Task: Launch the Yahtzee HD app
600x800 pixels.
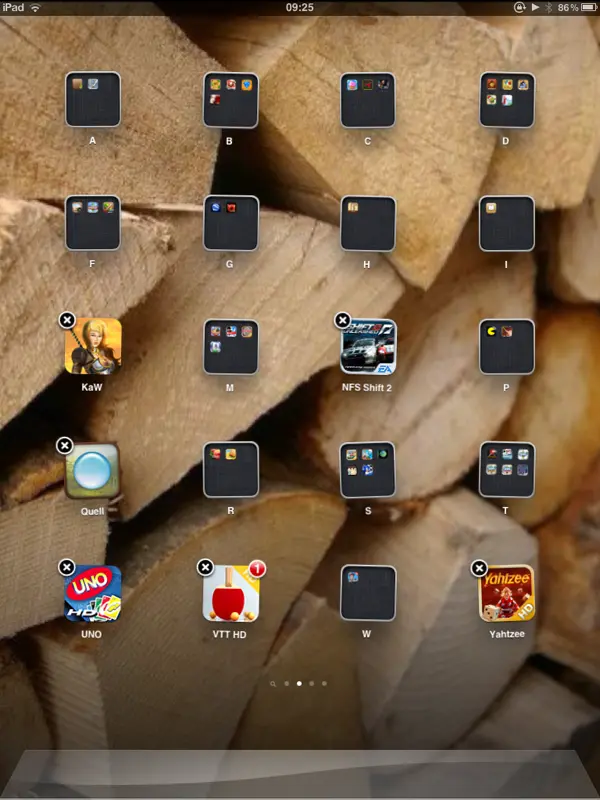Action: click(x=506, y=594)
